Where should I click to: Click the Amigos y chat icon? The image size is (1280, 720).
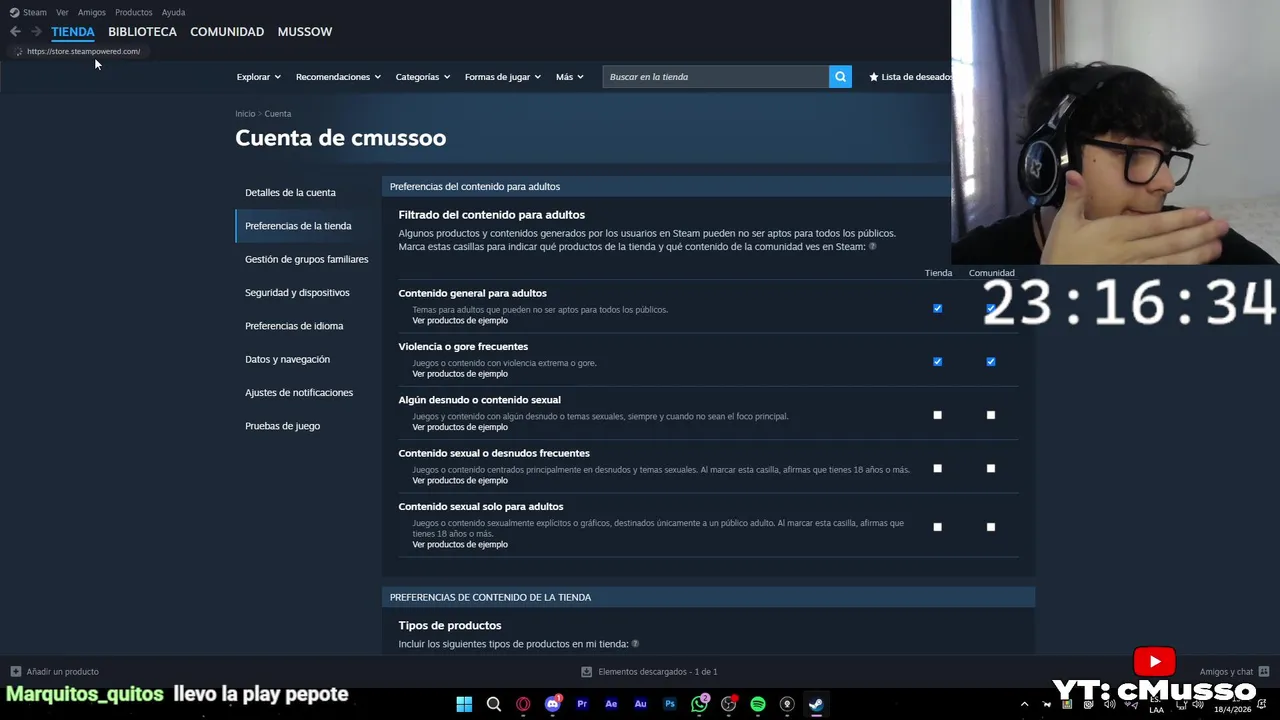[x=1264, y=671]
